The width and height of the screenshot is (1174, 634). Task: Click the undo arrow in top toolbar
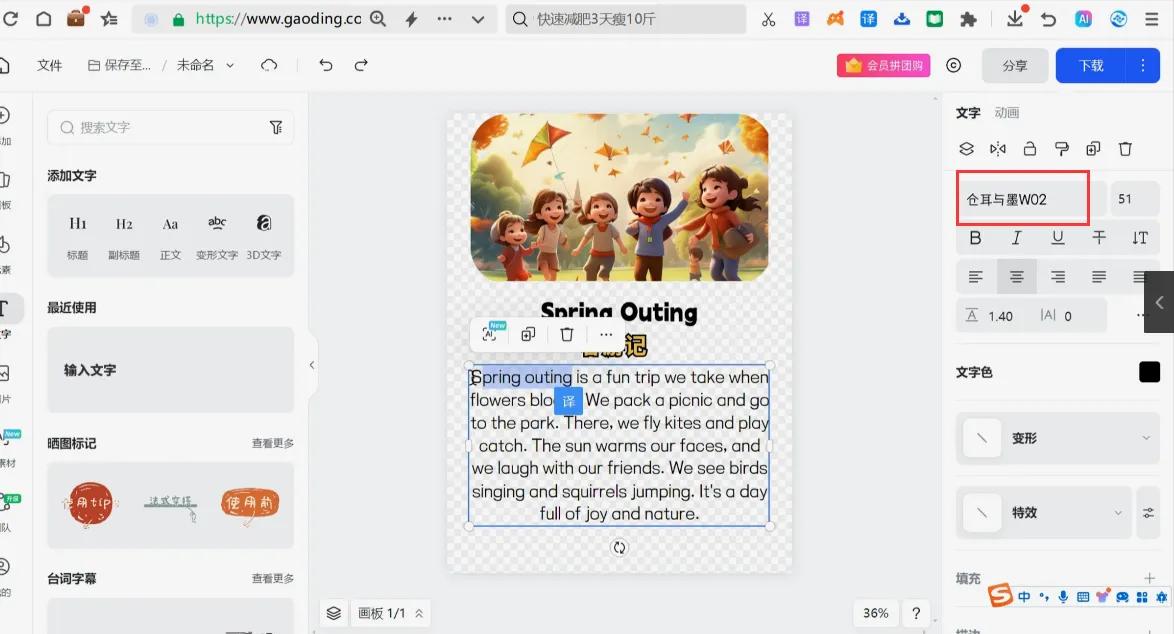pos(325,65)
